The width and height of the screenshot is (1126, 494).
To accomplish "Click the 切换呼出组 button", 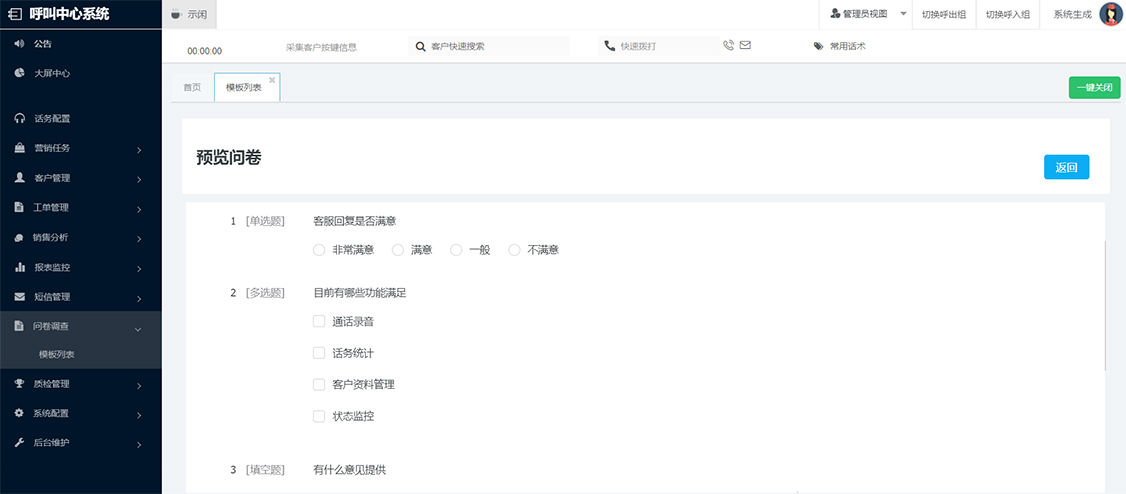I will pos(944,14).
